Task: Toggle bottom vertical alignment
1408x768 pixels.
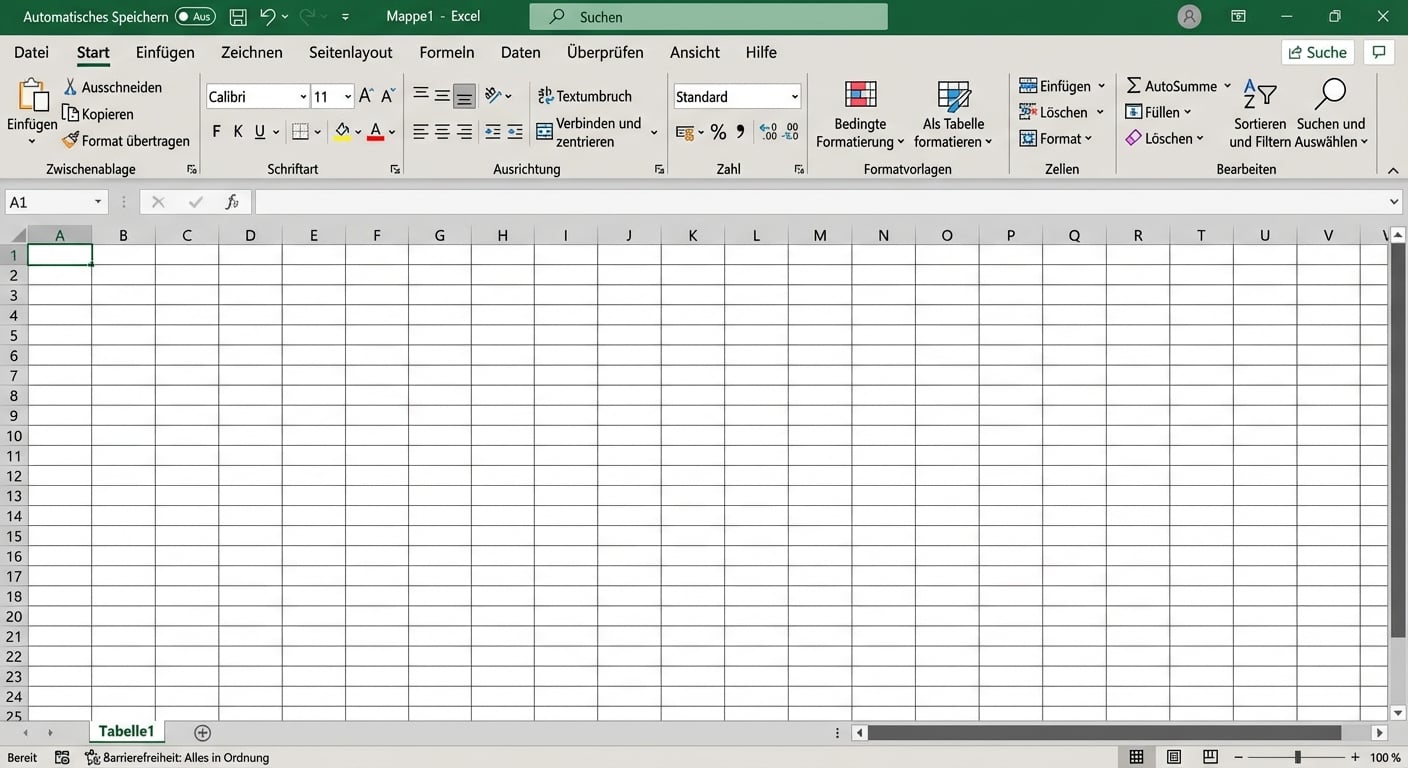Action: pyautogui.click(x=464, y=96)
